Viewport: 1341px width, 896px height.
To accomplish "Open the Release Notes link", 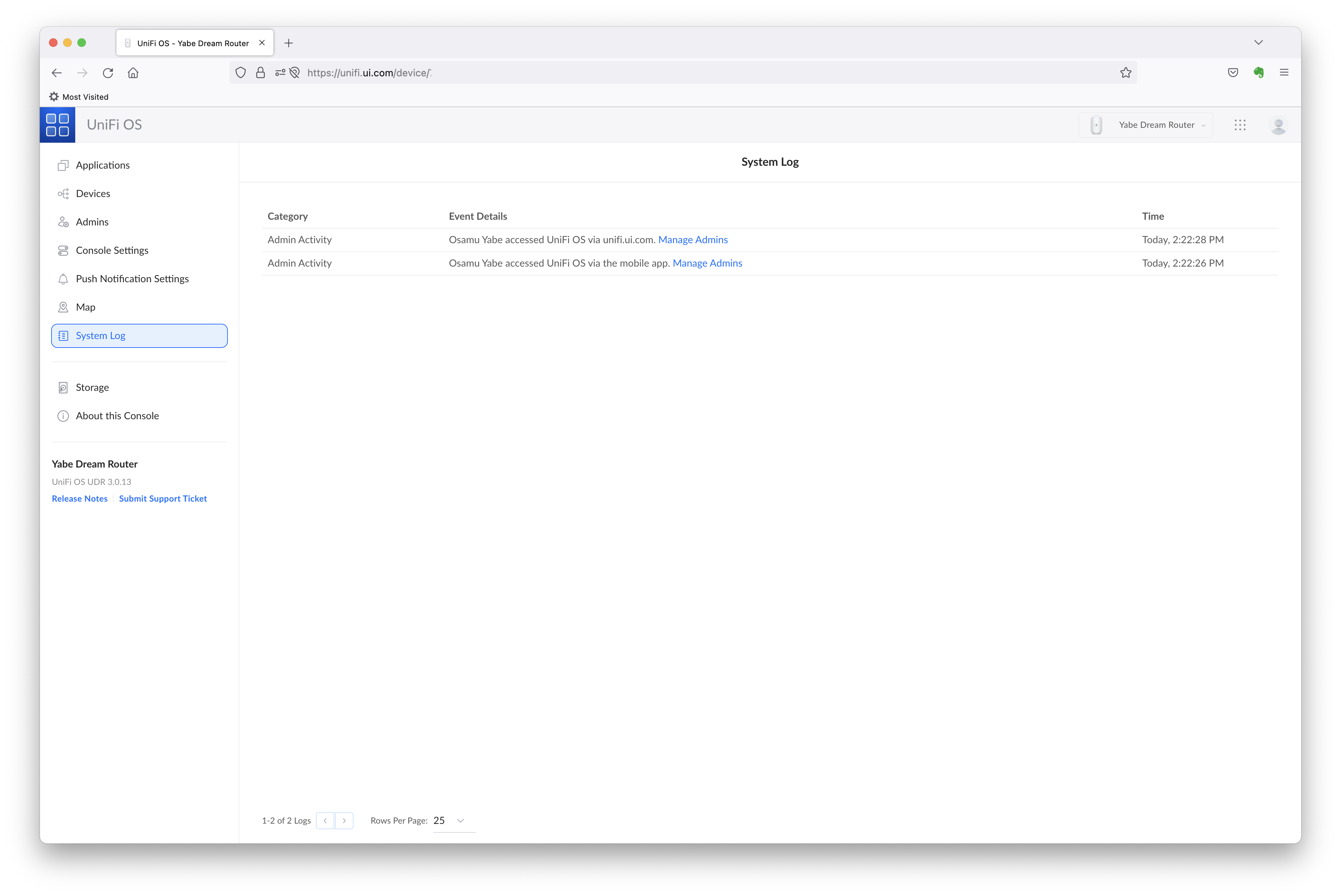I will [80, 499].
